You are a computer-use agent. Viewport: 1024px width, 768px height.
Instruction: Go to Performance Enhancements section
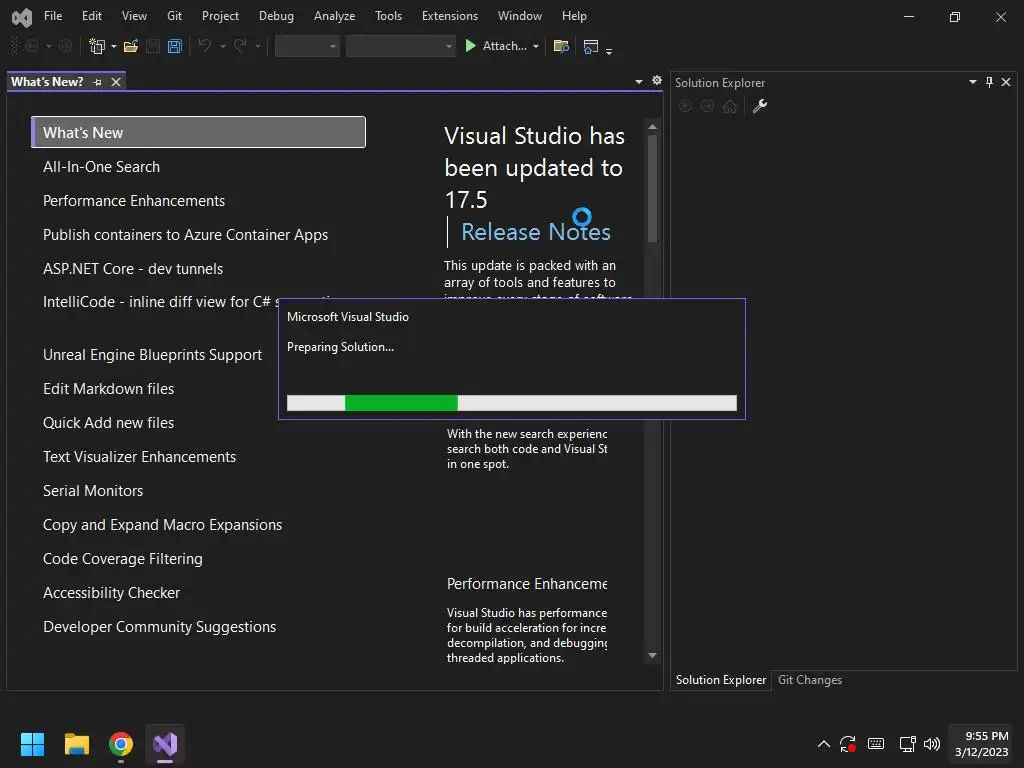(x=134, y=200)
